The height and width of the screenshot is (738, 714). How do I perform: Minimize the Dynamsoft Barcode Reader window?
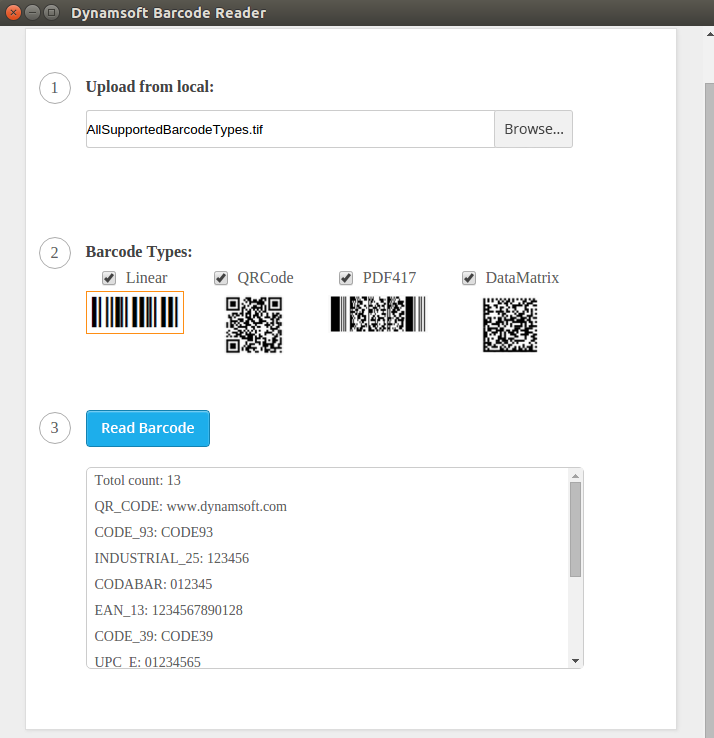(x=32, y=13)
